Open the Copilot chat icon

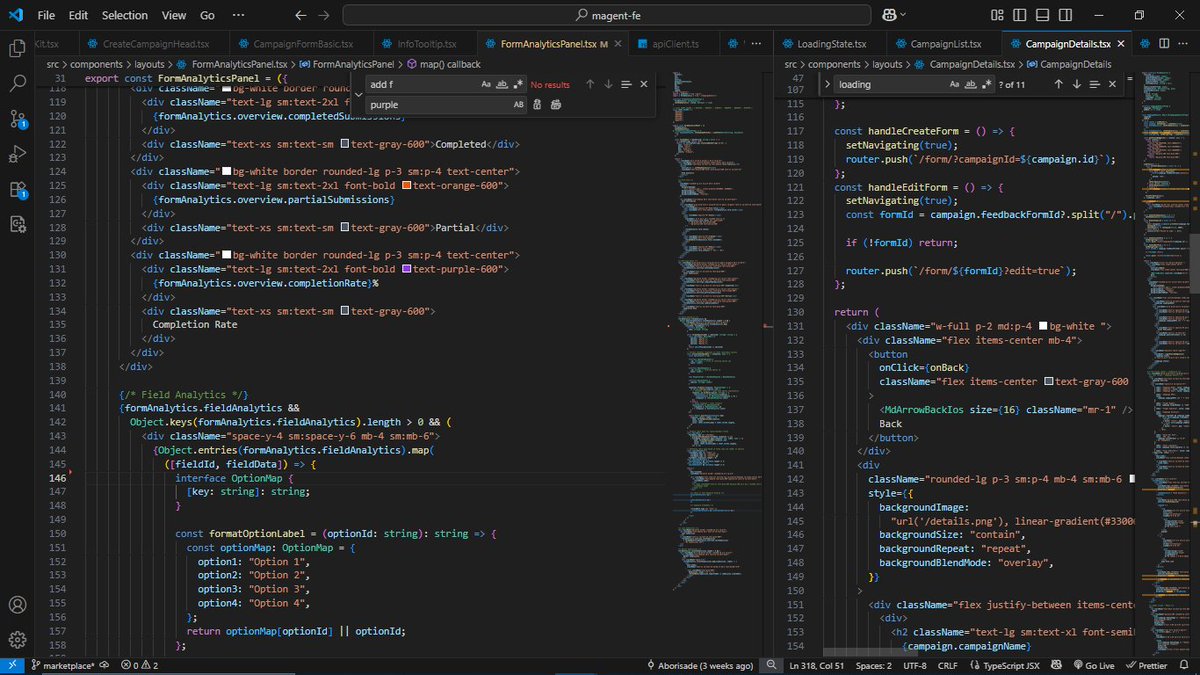click(x=888, y=15)
